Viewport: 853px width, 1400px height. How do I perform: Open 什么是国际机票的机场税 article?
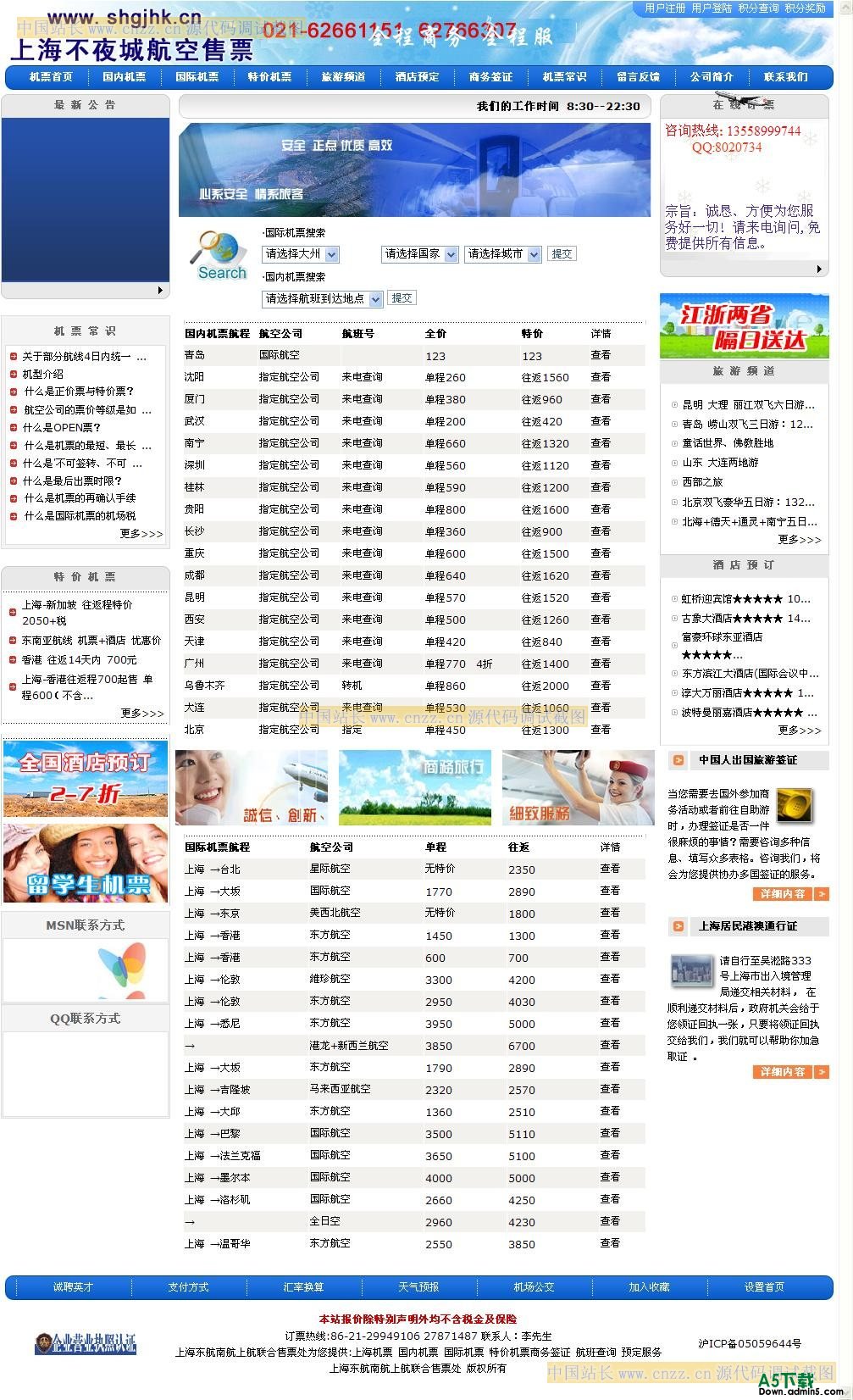tap(80, 515)
